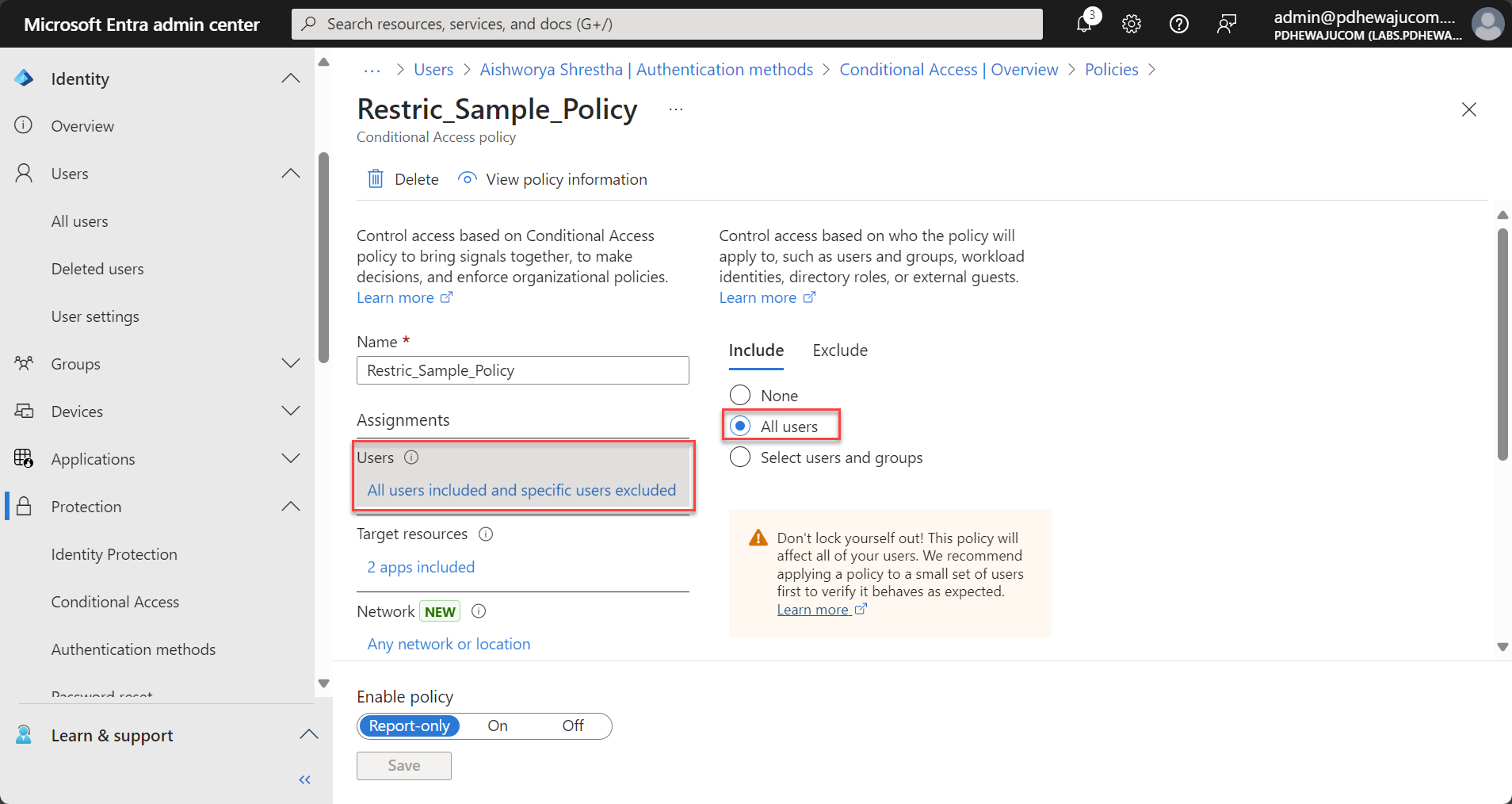The height and width of the screenshot is (804, 1512).
Task: Open Deleted users in sidebar
Action: (x=97, y=269)
